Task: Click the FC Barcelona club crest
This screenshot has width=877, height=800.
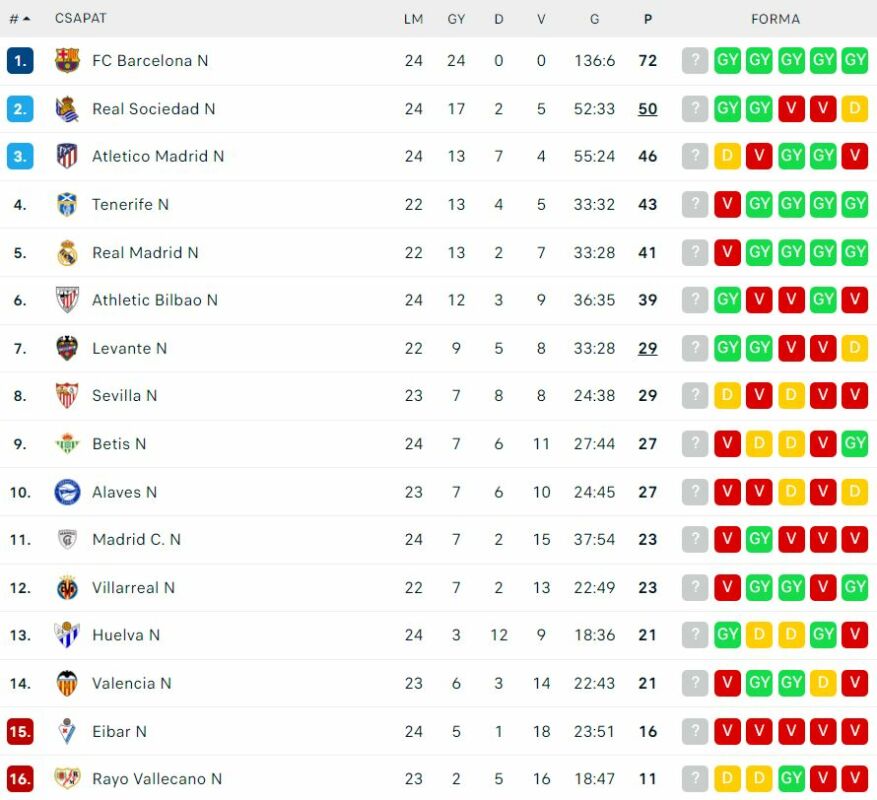Action: coord(67,61)
